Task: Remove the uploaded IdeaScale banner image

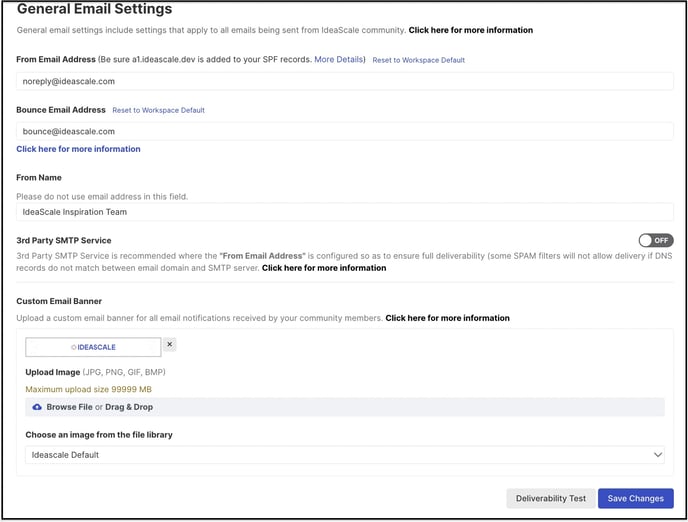Action: coord(170,345)
